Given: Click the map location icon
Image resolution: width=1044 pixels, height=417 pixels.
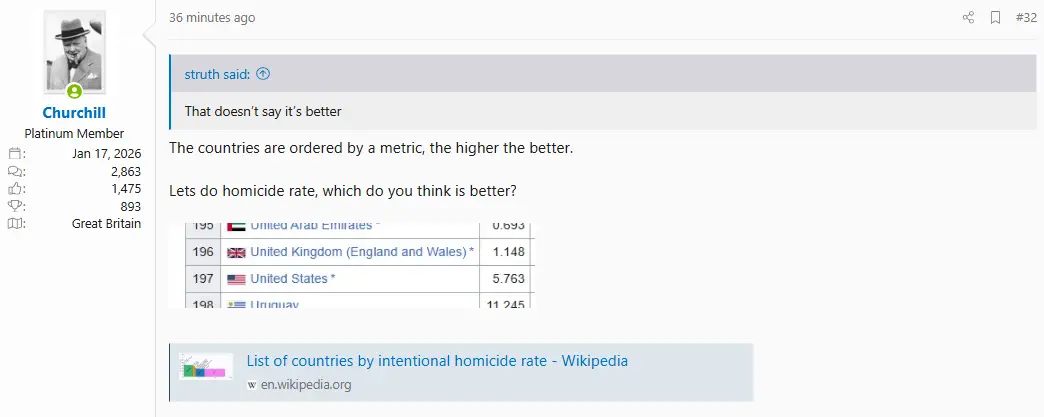Looking at the screenshot, I should click(x=16, y=224).
